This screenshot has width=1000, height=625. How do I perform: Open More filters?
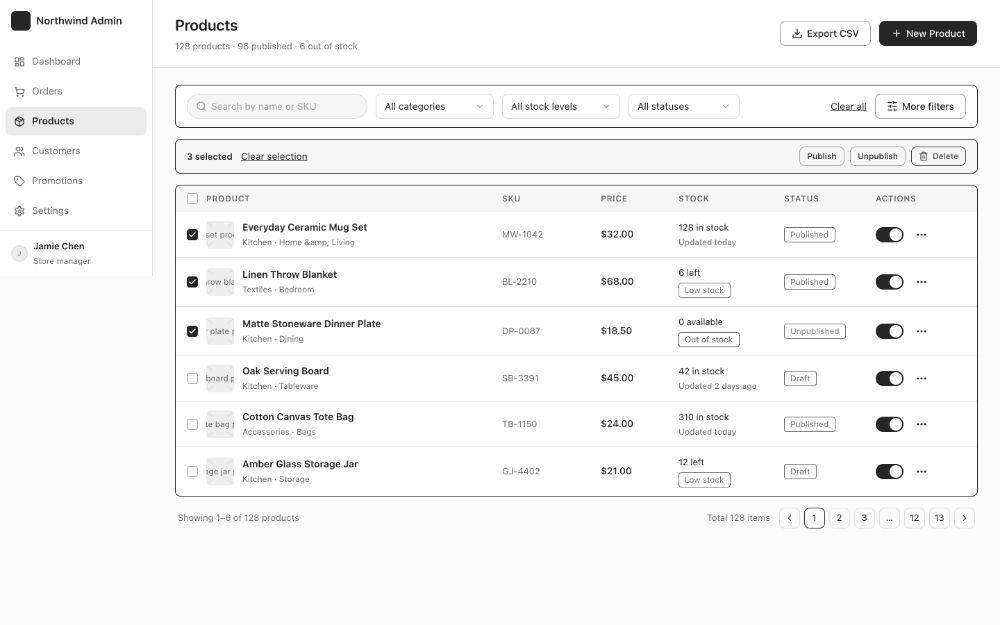tap(920, 107)
